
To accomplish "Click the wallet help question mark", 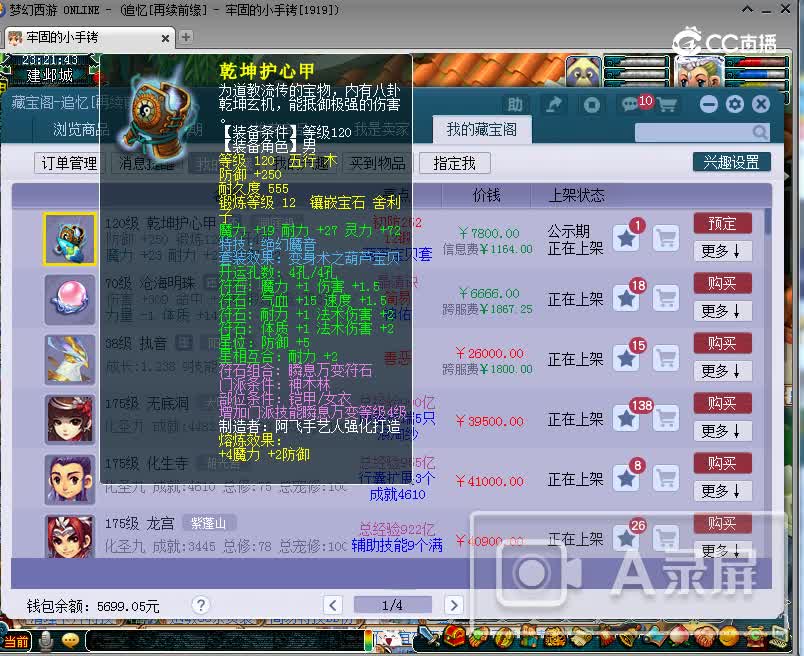I will tap(200, 605).
